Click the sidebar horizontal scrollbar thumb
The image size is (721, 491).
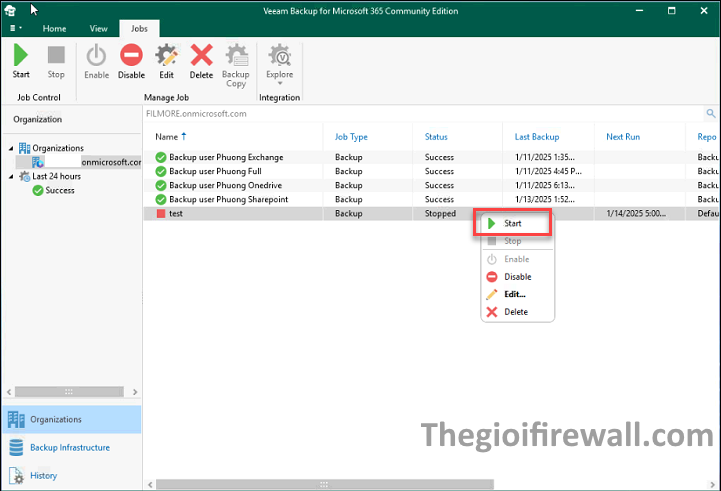(69, 392)
